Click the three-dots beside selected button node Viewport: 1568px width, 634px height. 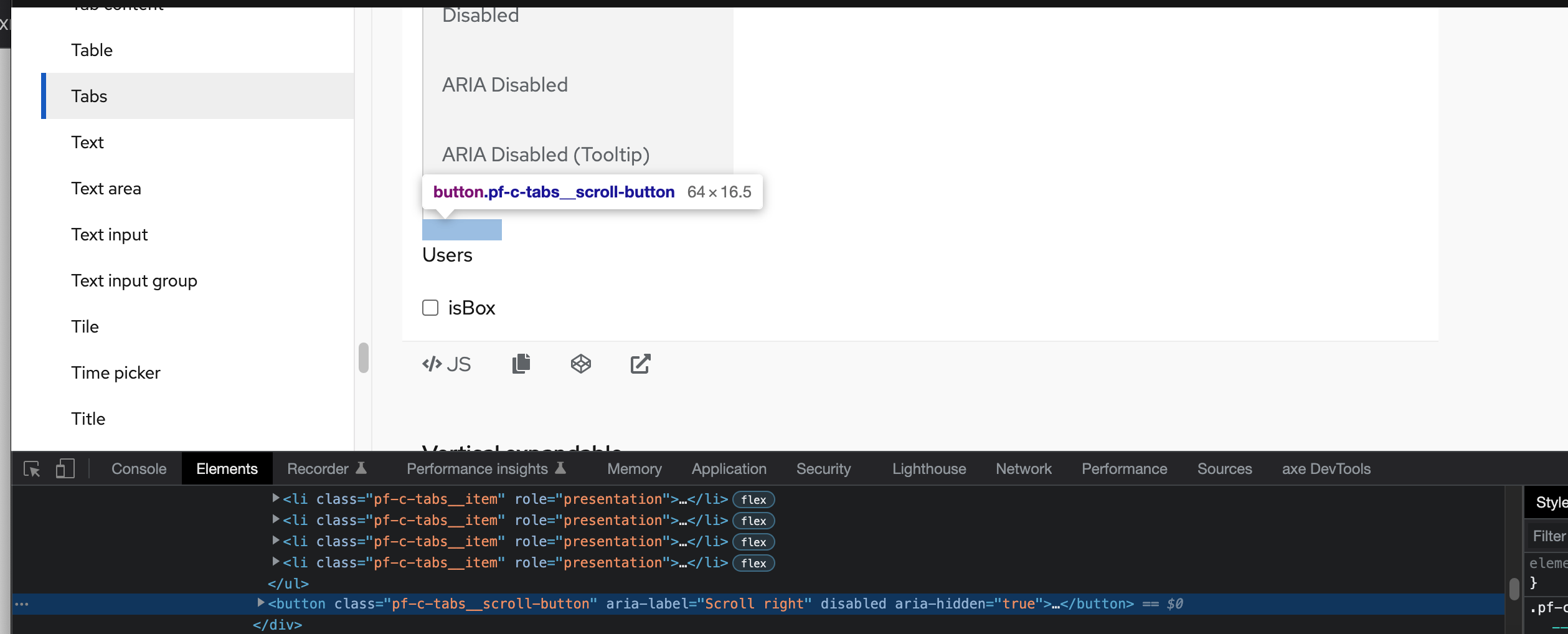pos(22,604)
